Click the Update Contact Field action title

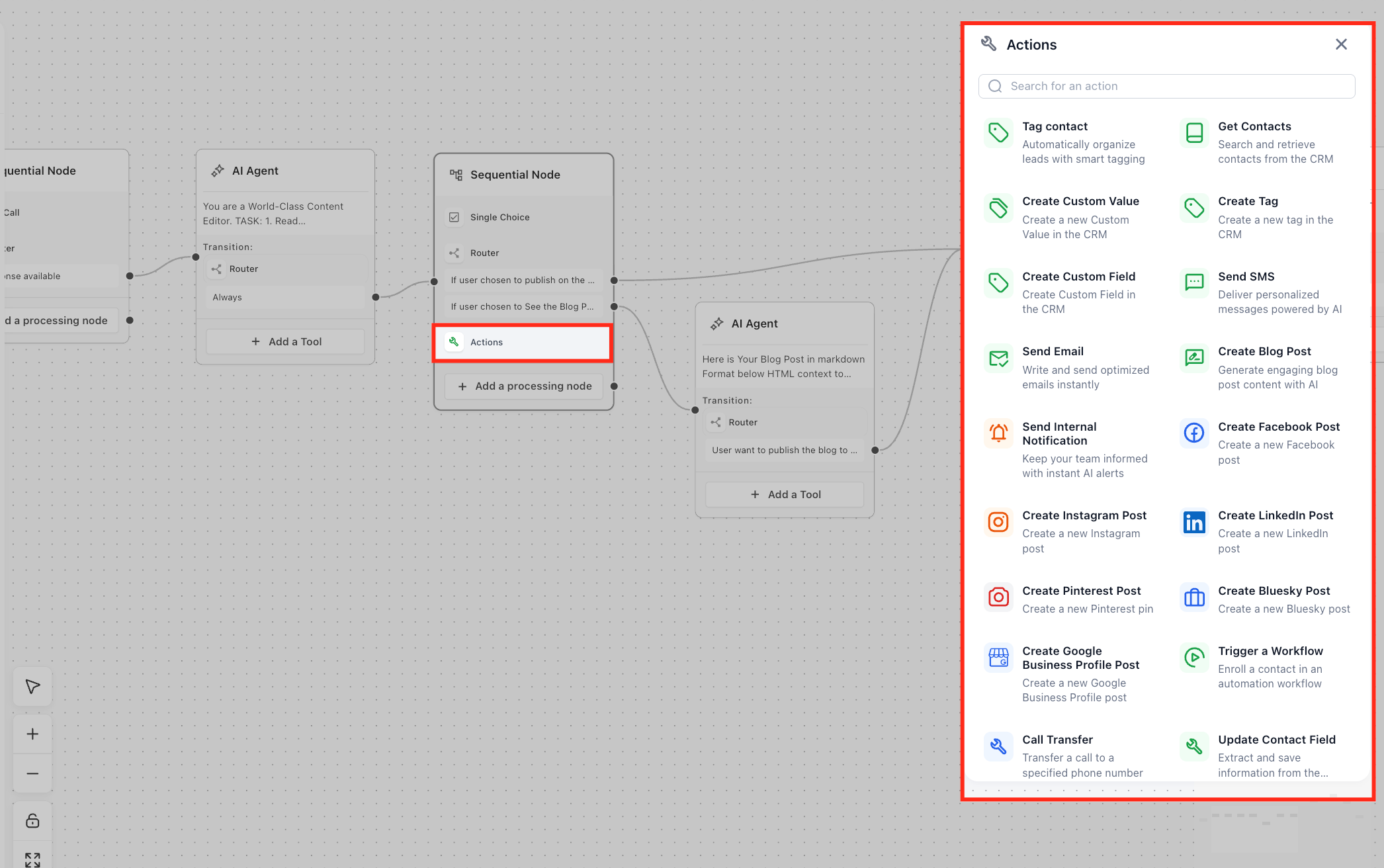coord(1277,740)
